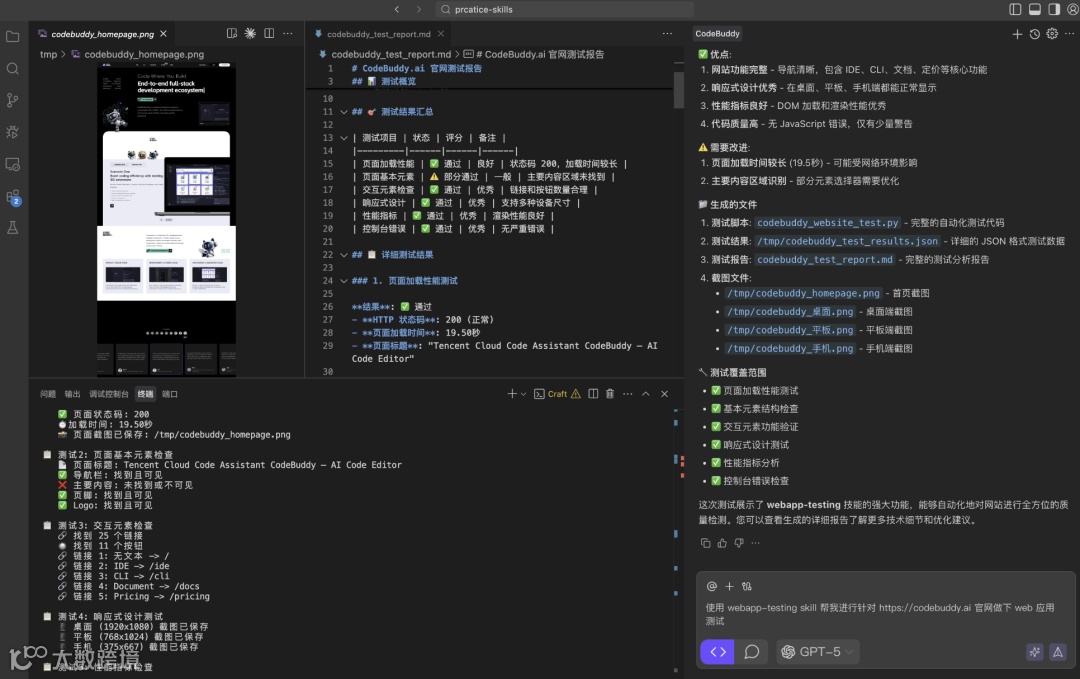
Task: Split the image editor to the right
Action: coord(269,33)
